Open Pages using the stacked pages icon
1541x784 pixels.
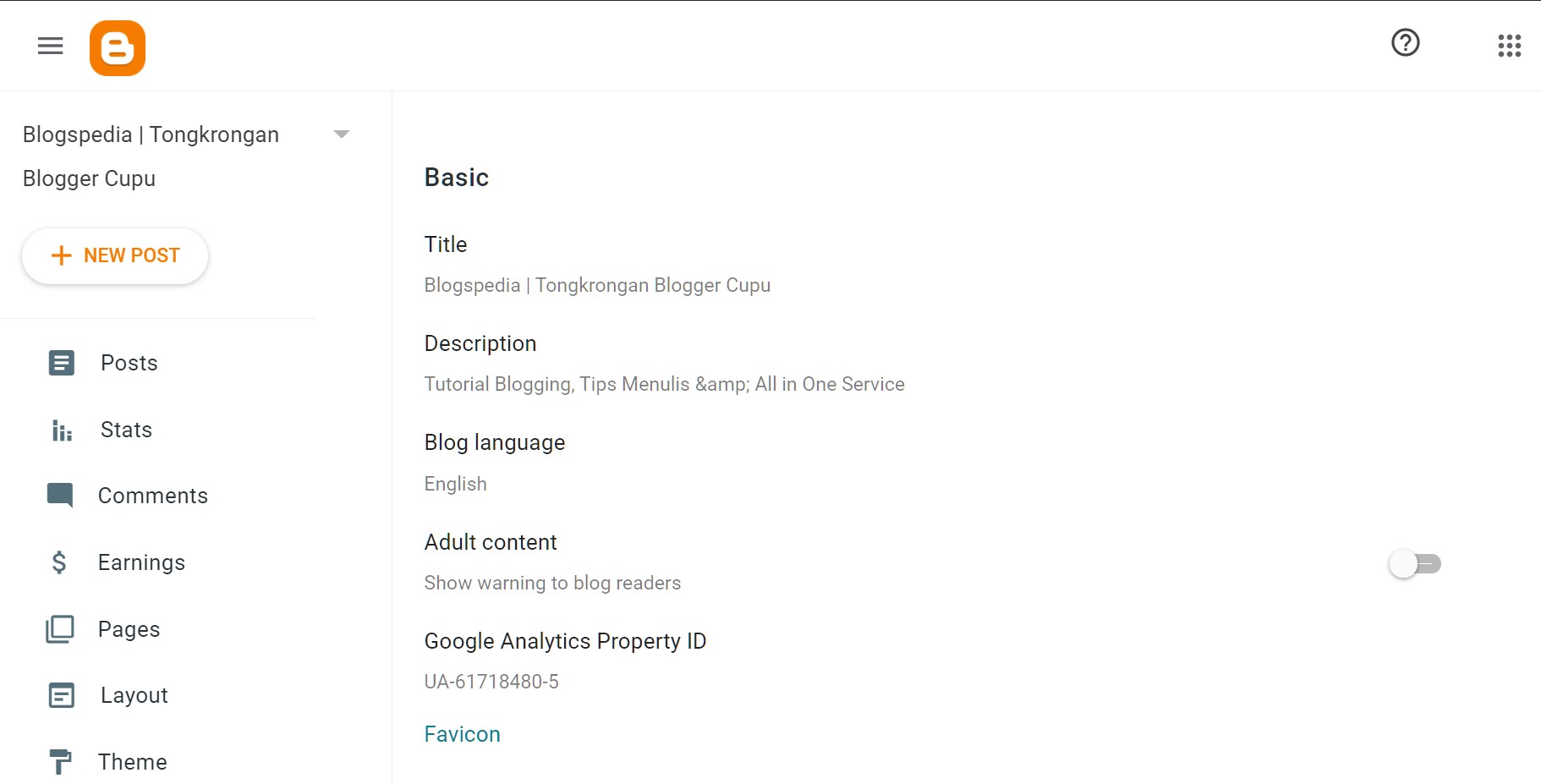point(60,628)
